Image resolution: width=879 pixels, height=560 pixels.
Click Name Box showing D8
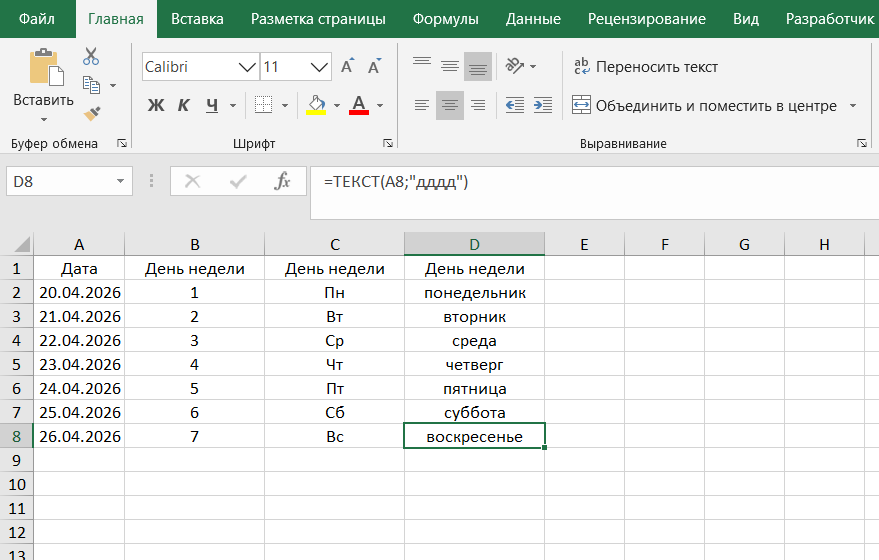pos(59,181)
